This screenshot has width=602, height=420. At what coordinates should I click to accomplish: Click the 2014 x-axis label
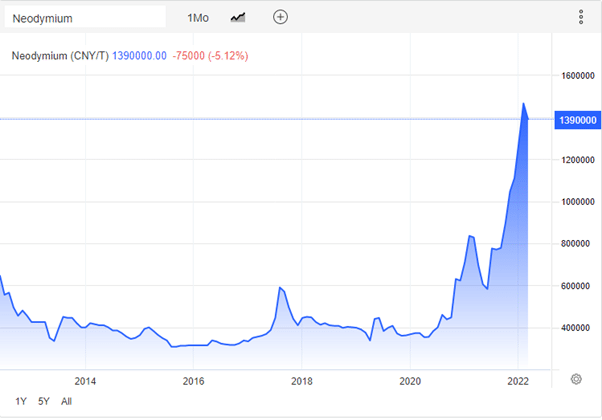pos(85,381)
